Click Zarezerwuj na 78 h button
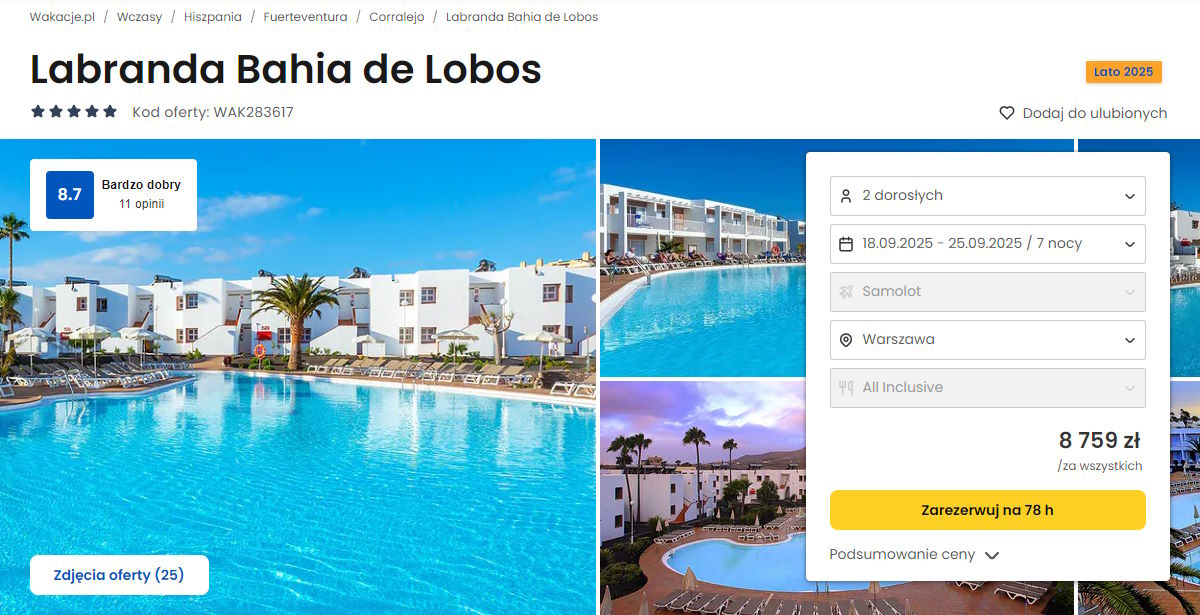This screenshot has width=1200, height=615. tap(988, 510)
